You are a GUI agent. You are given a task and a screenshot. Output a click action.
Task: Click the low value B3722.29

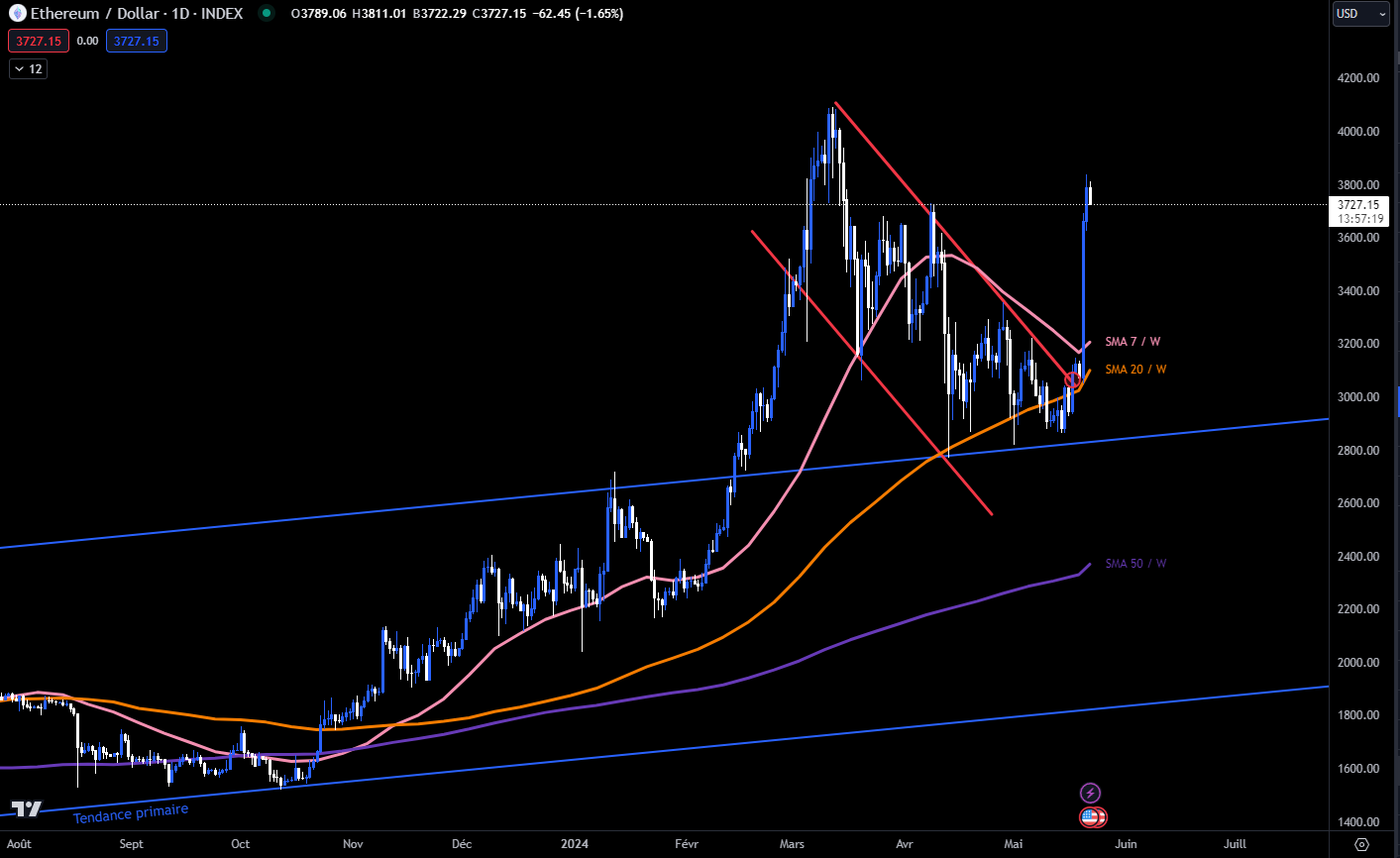pyautogui.click(x=441, y=14)
